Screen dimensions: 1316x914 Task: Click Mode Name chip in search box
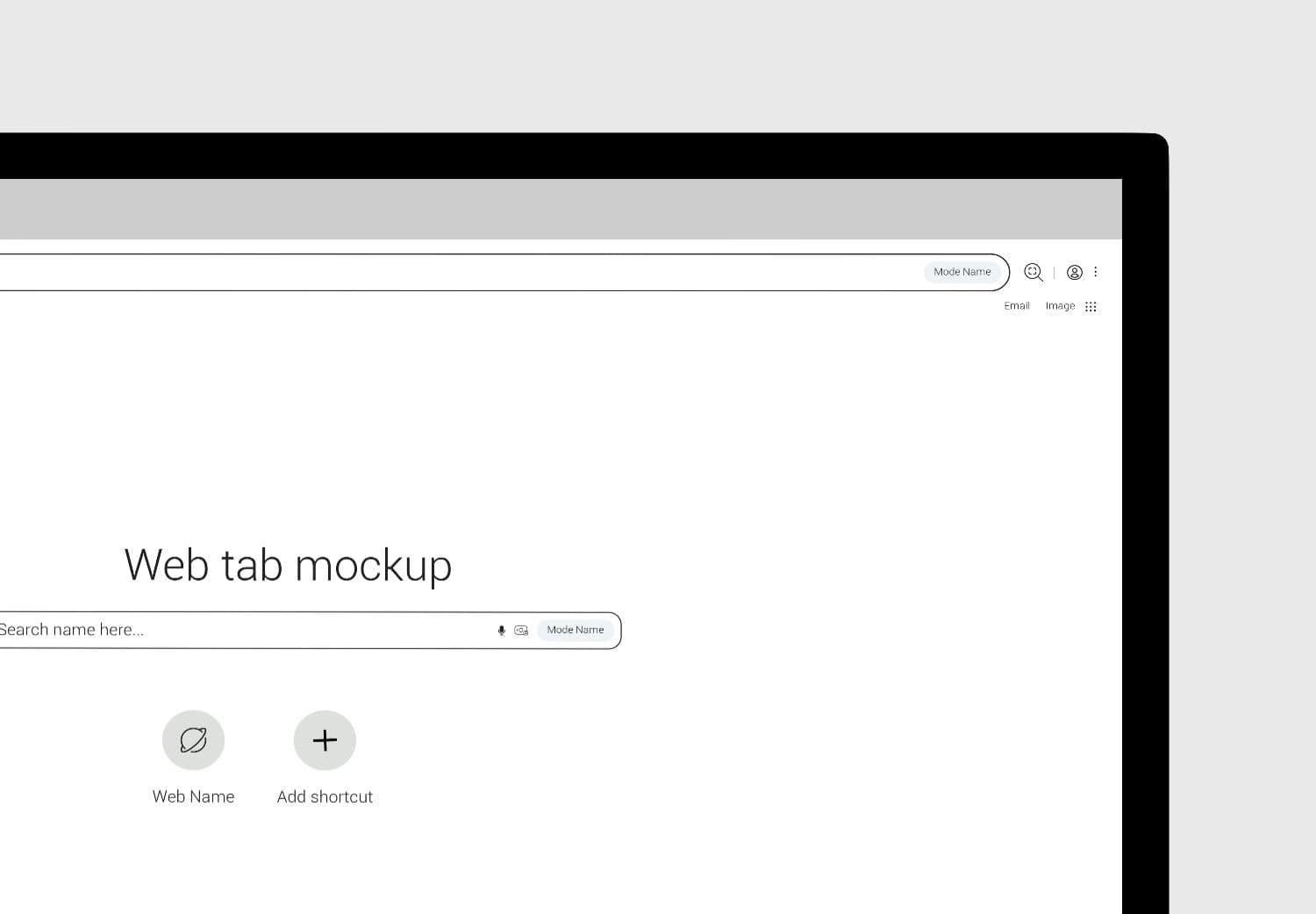(x=576, y=630)
